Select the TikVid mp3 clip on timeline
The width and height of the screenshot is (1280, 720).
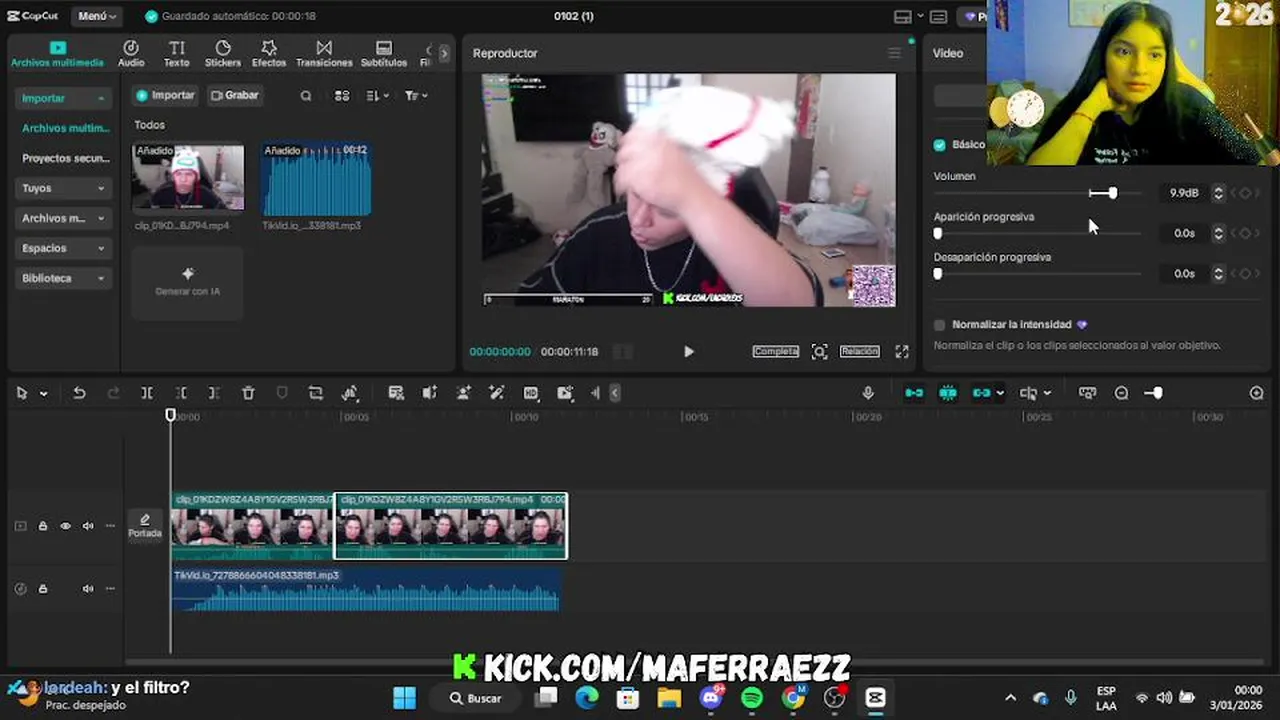click(x=365, y=589)
